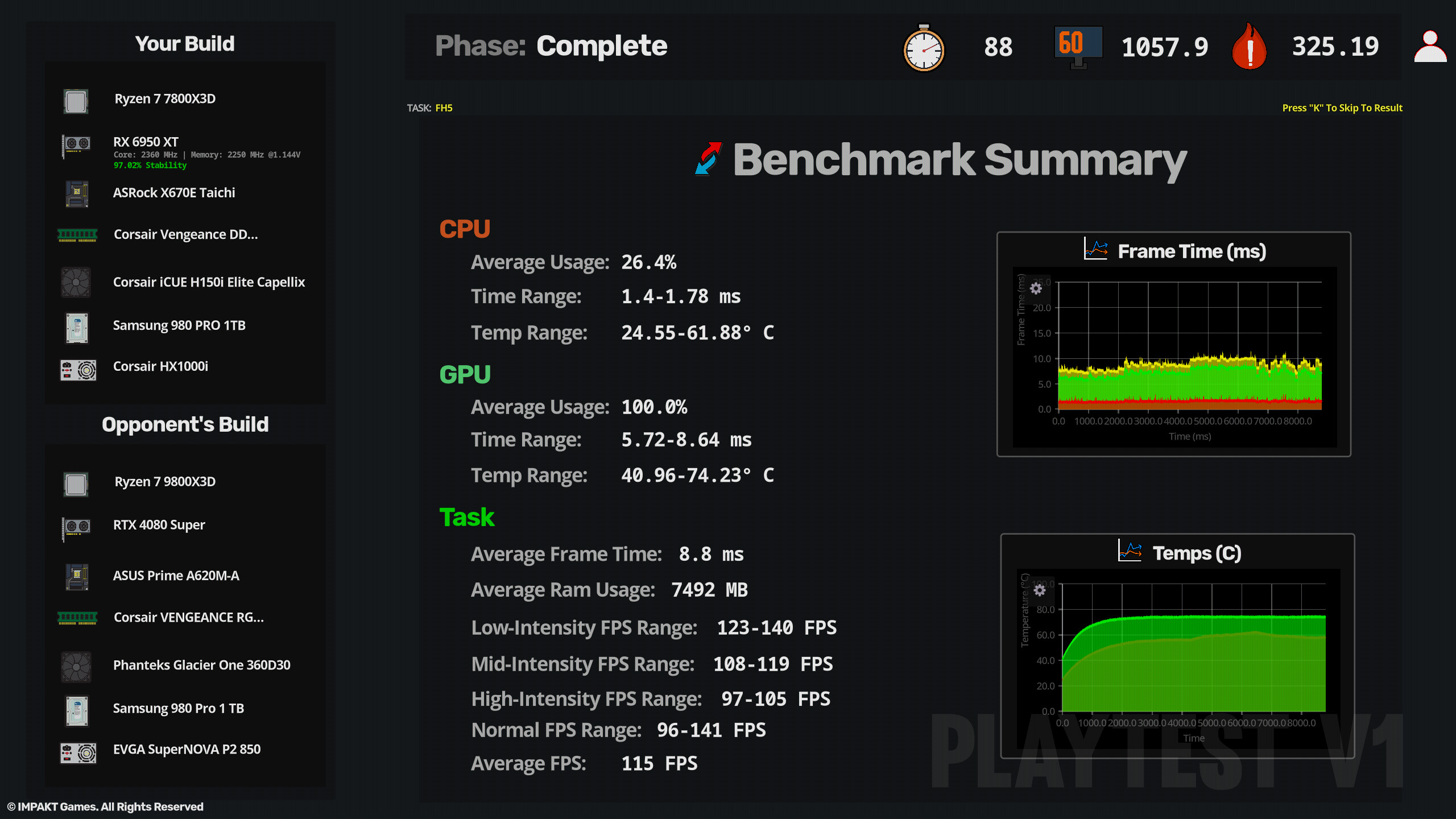The height and width of the screenshot is (819, 1456).
Task: Click the RTX 4080 Super GPU icon
Action: (x=77, y=527)
